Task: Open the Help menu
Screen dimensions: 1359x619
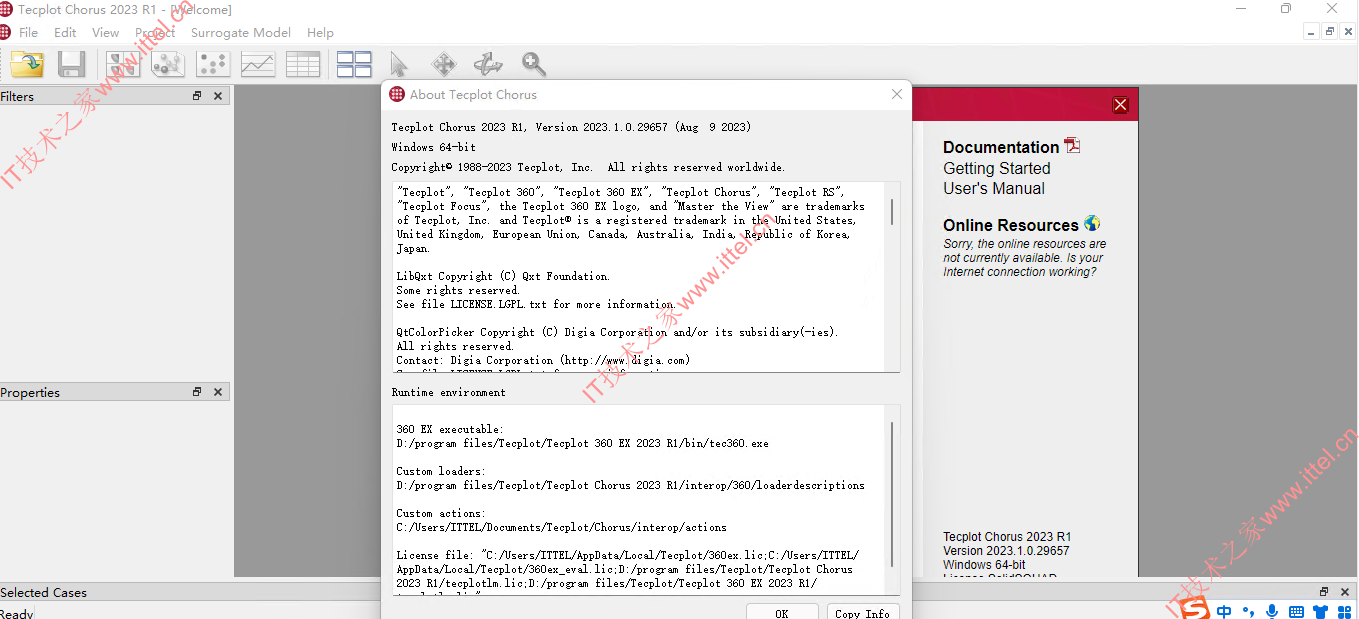Action: [x=320, y=32]
